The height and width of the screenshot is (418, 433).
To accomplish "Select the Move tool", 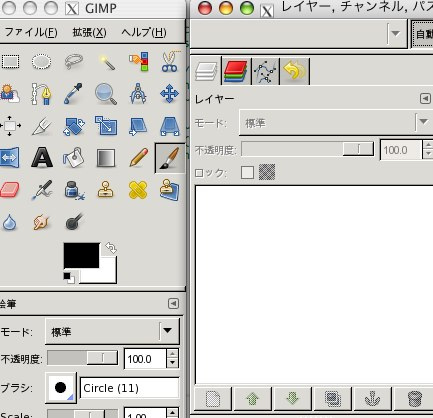I will click(x=170, y=94).
